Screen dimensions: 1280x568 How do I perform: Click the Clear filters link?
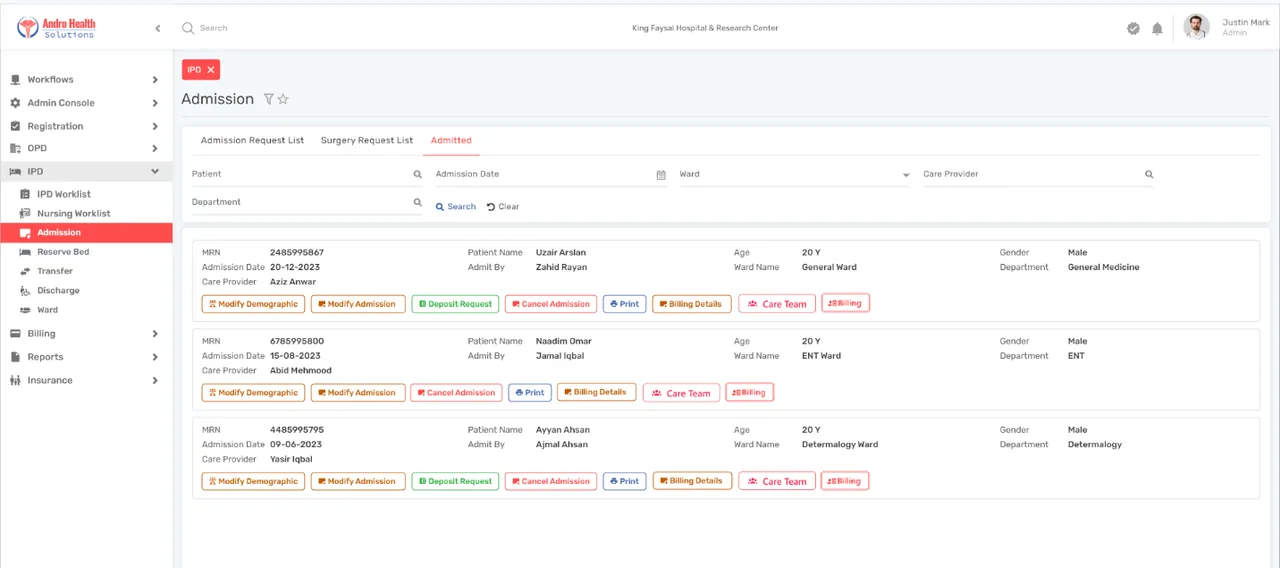[503, 207]
